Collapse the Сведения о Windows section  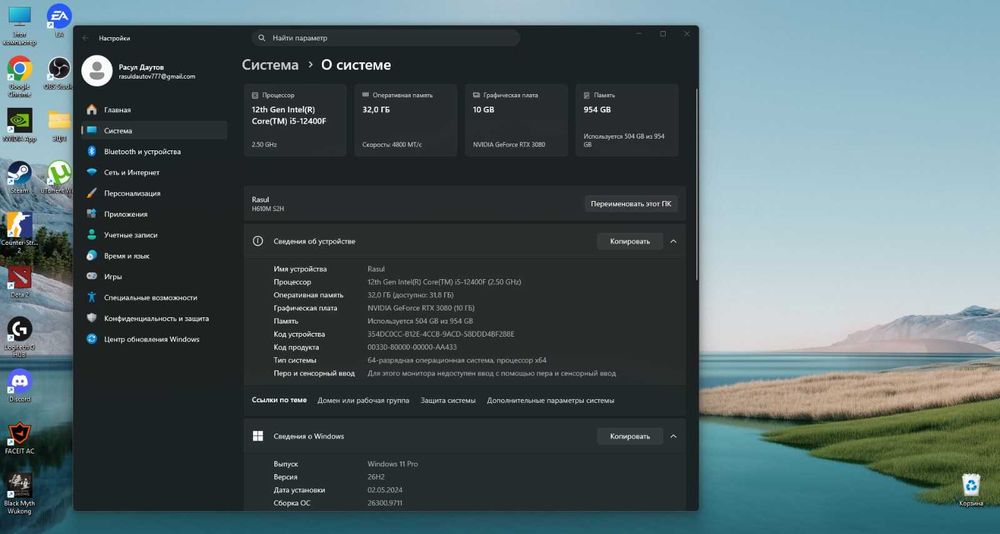pos(673,436)
